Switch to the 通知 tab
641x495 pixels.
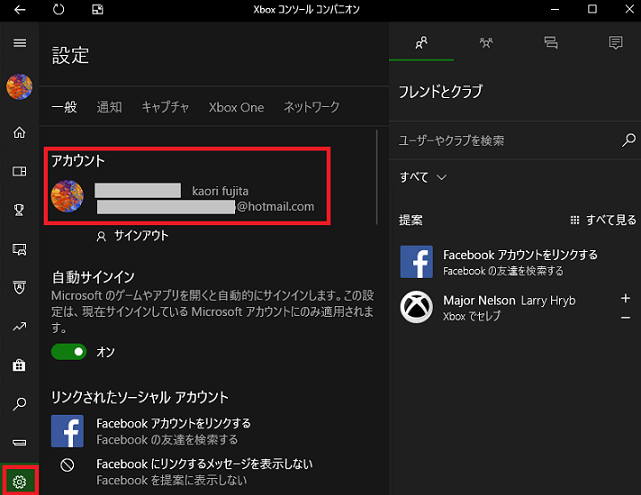click(x=109, y=107)
